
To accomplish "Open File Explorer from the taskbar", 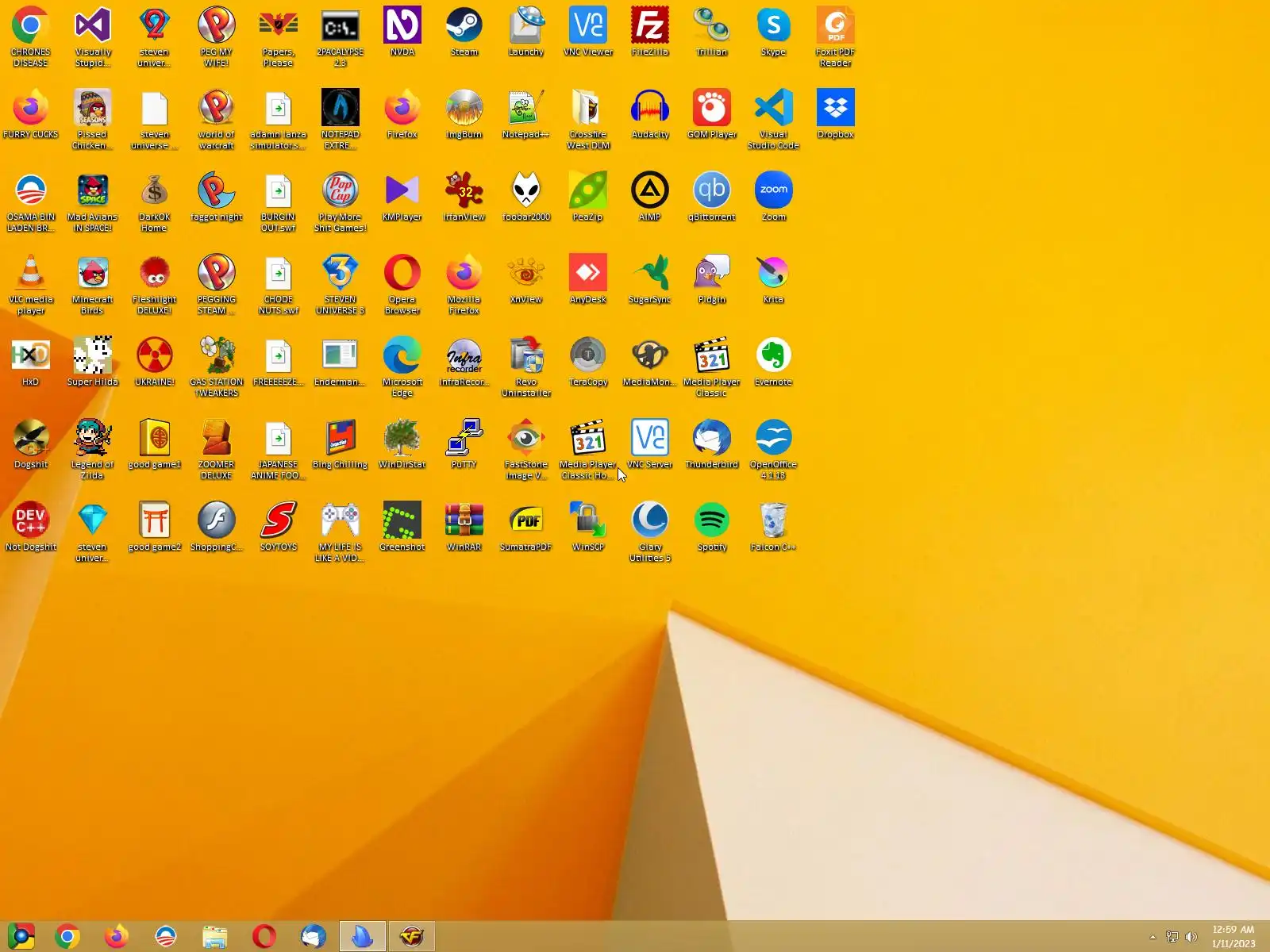I will (x=214, y=937).
